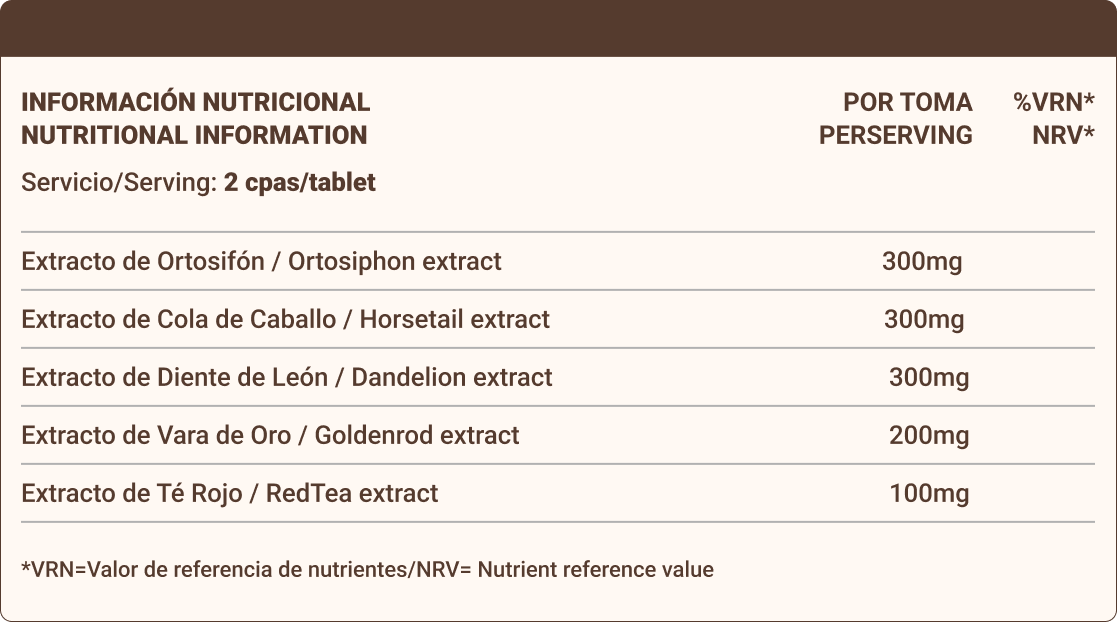
Task: Click the 100mg RedTea extract value
Action: point(929,494)
